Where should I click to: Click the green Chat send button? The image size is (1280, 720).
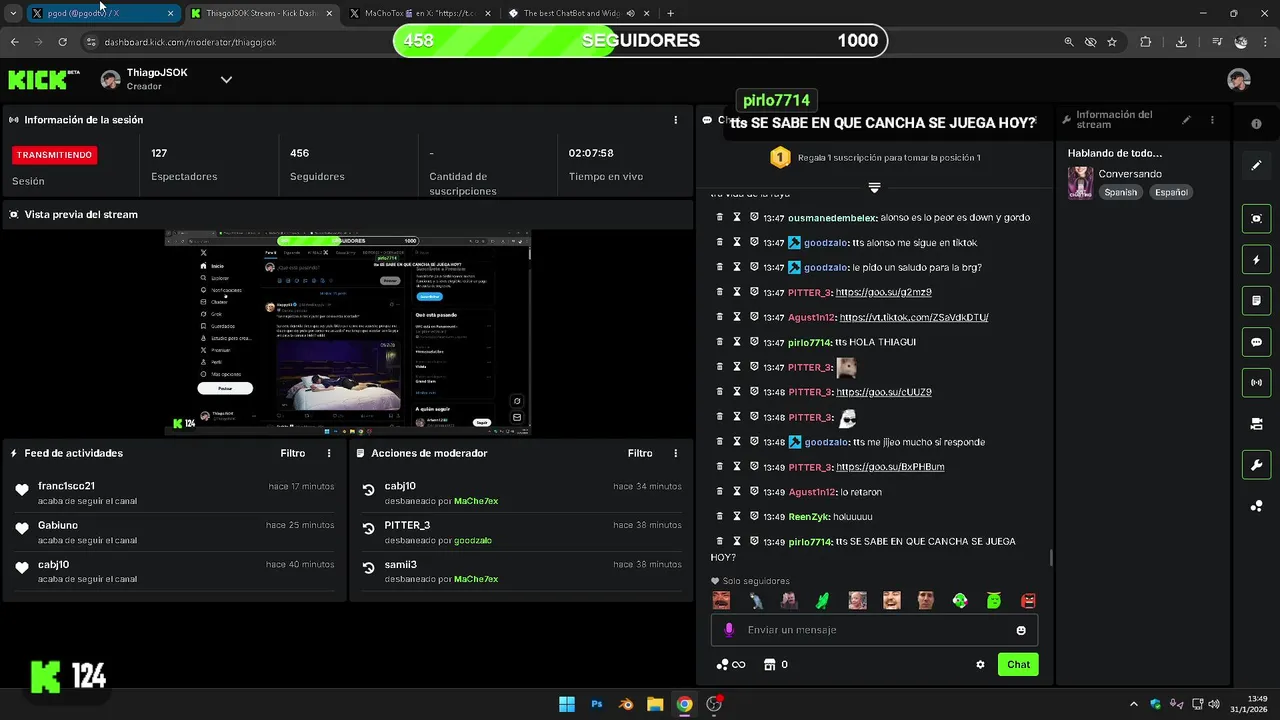(x=1018, y=664)
